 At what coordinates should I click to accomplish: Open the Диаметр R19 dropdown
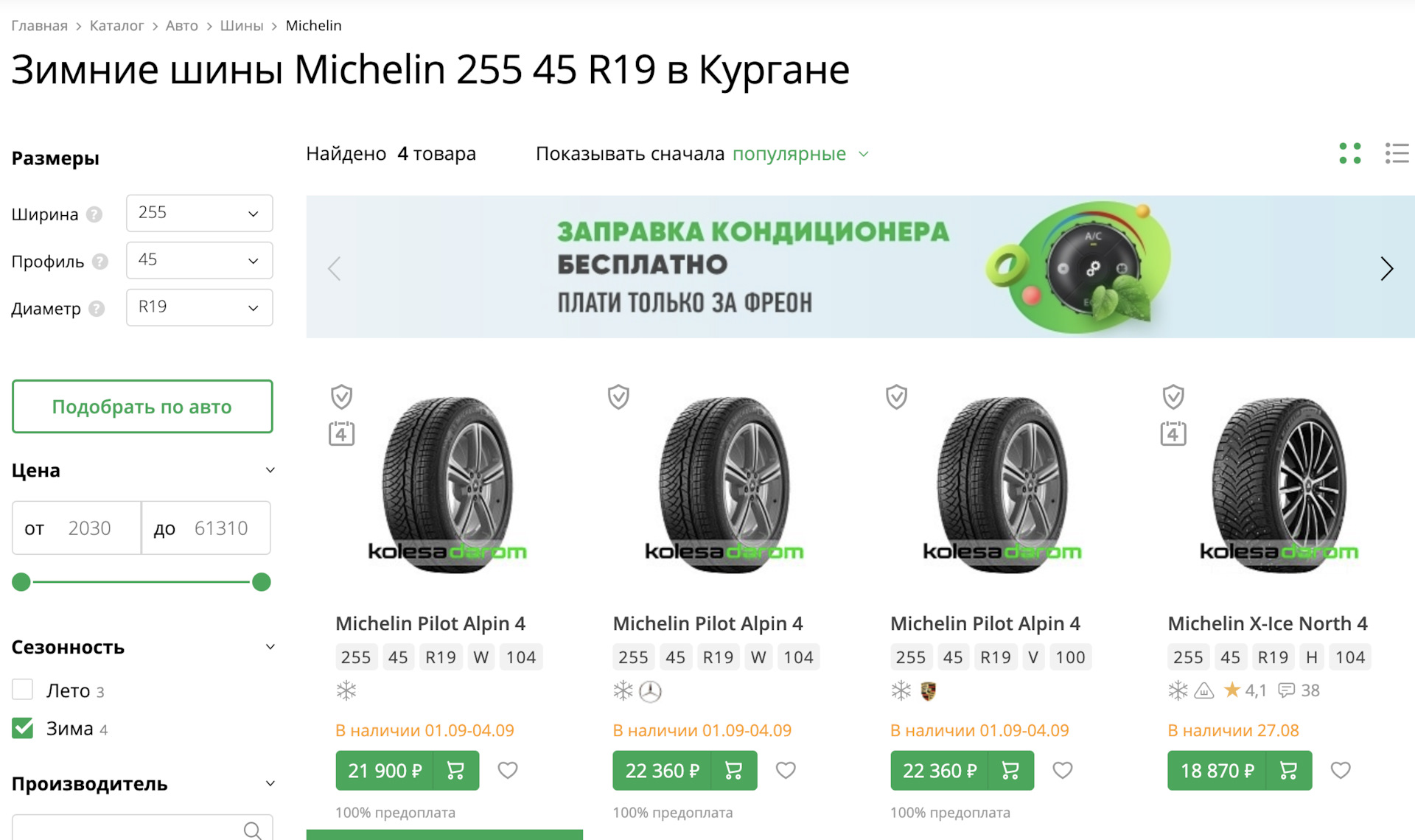(x=199, y=307)
